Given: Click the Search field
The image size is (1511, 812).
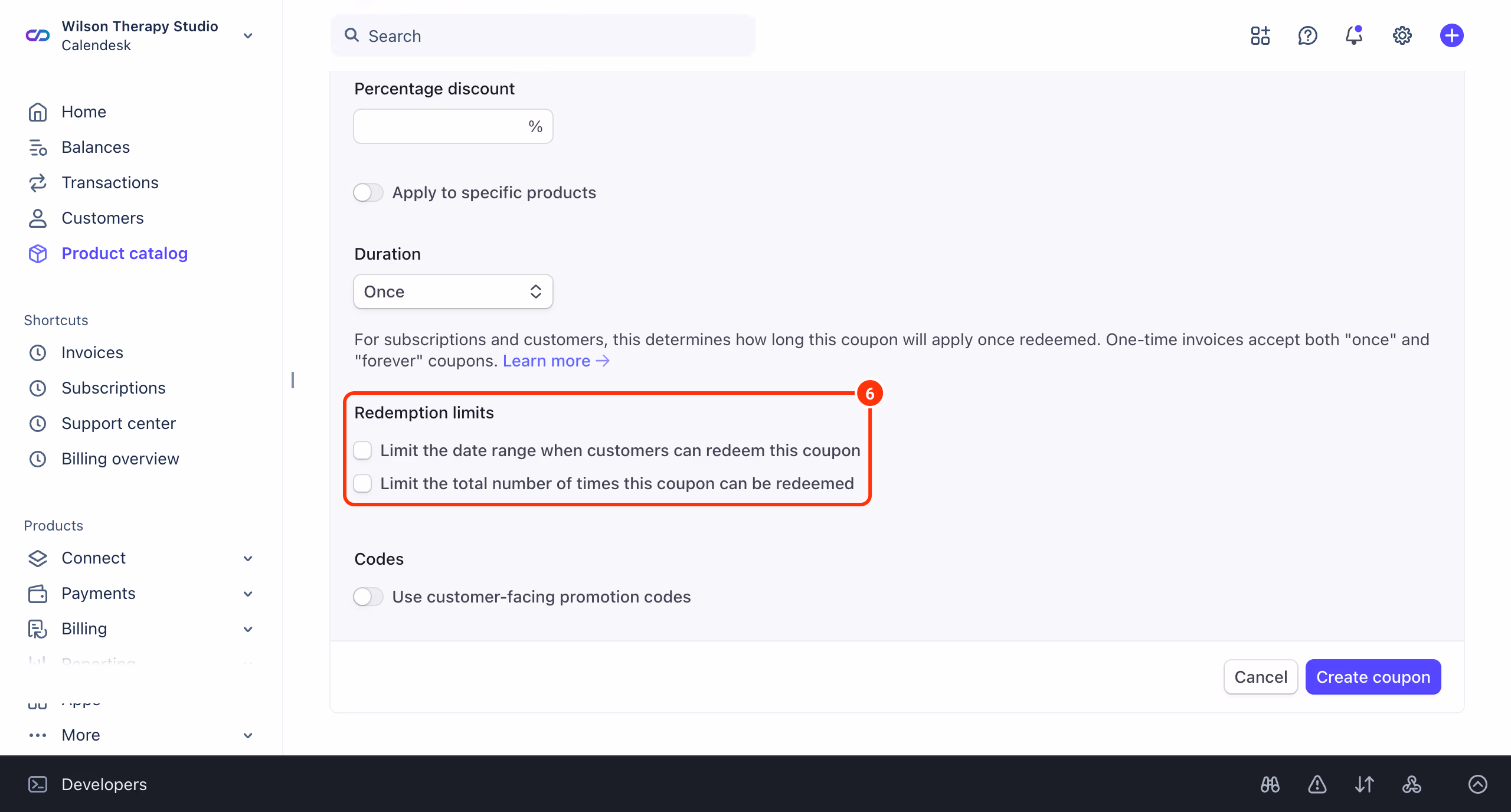Looking at the screenshot, I should 543,35.
